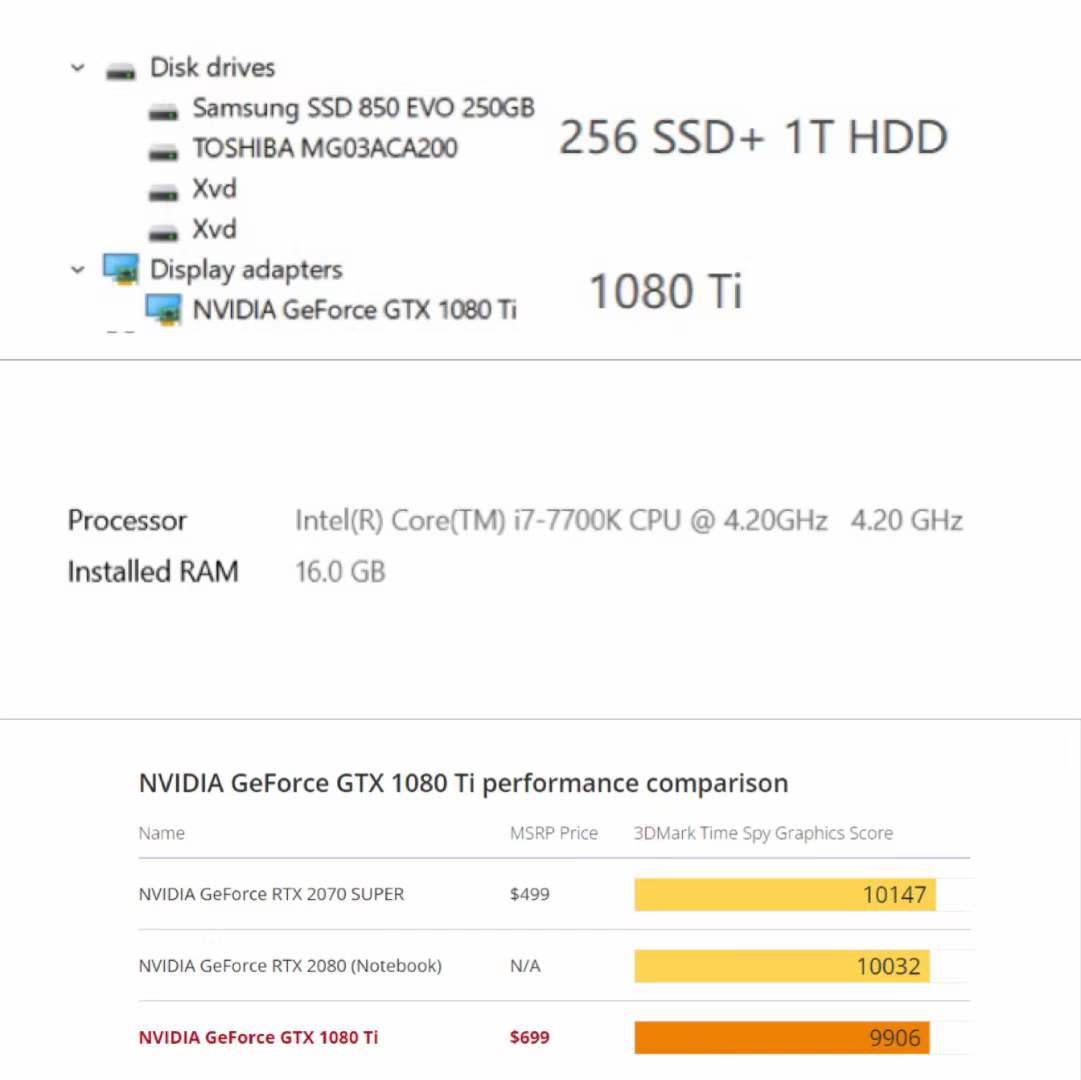Click the first Xvd drive icon
1081x1080 pixels.
[163, 192]
